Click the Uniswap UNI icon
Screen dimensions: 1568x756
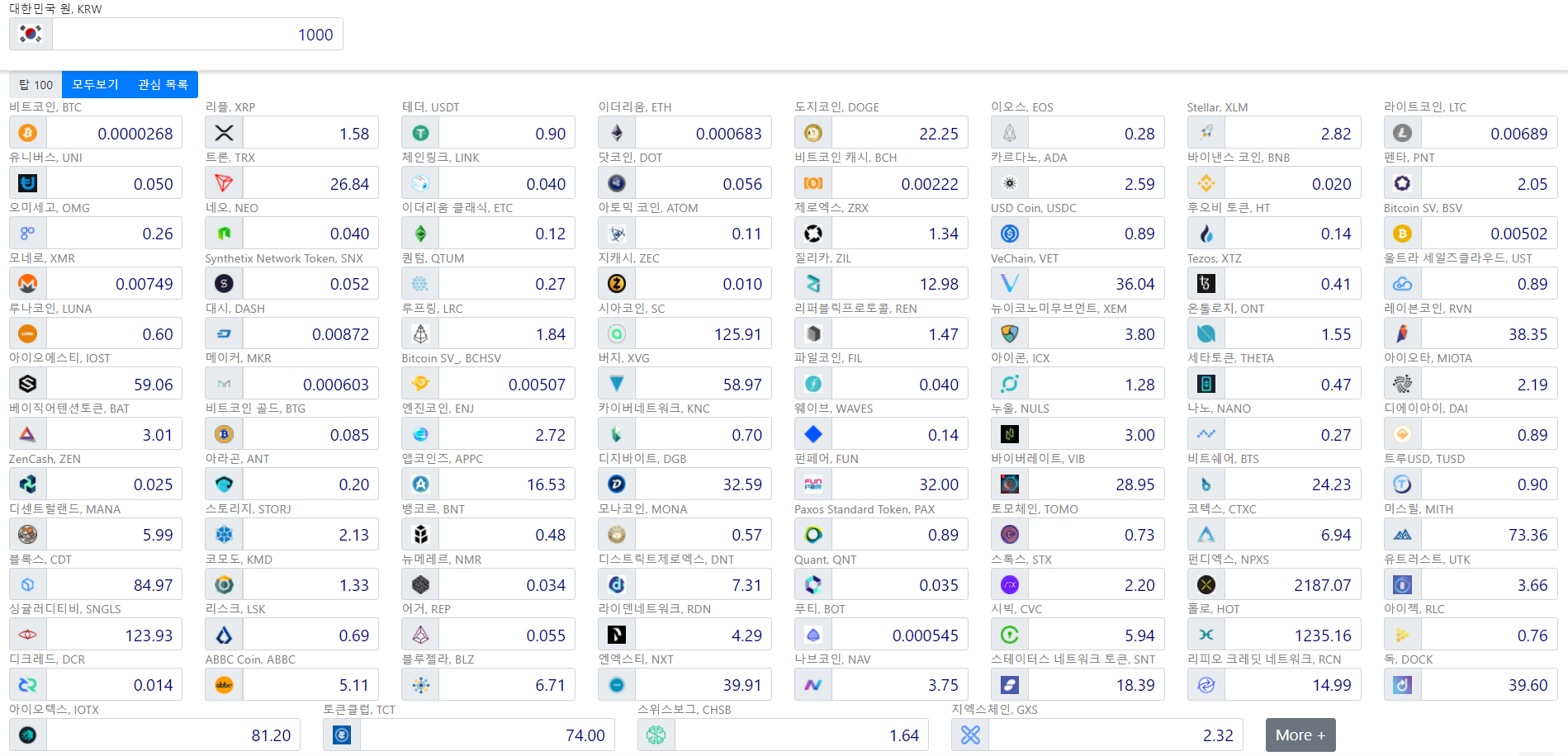pyautogui.click(x=27, y=183)
